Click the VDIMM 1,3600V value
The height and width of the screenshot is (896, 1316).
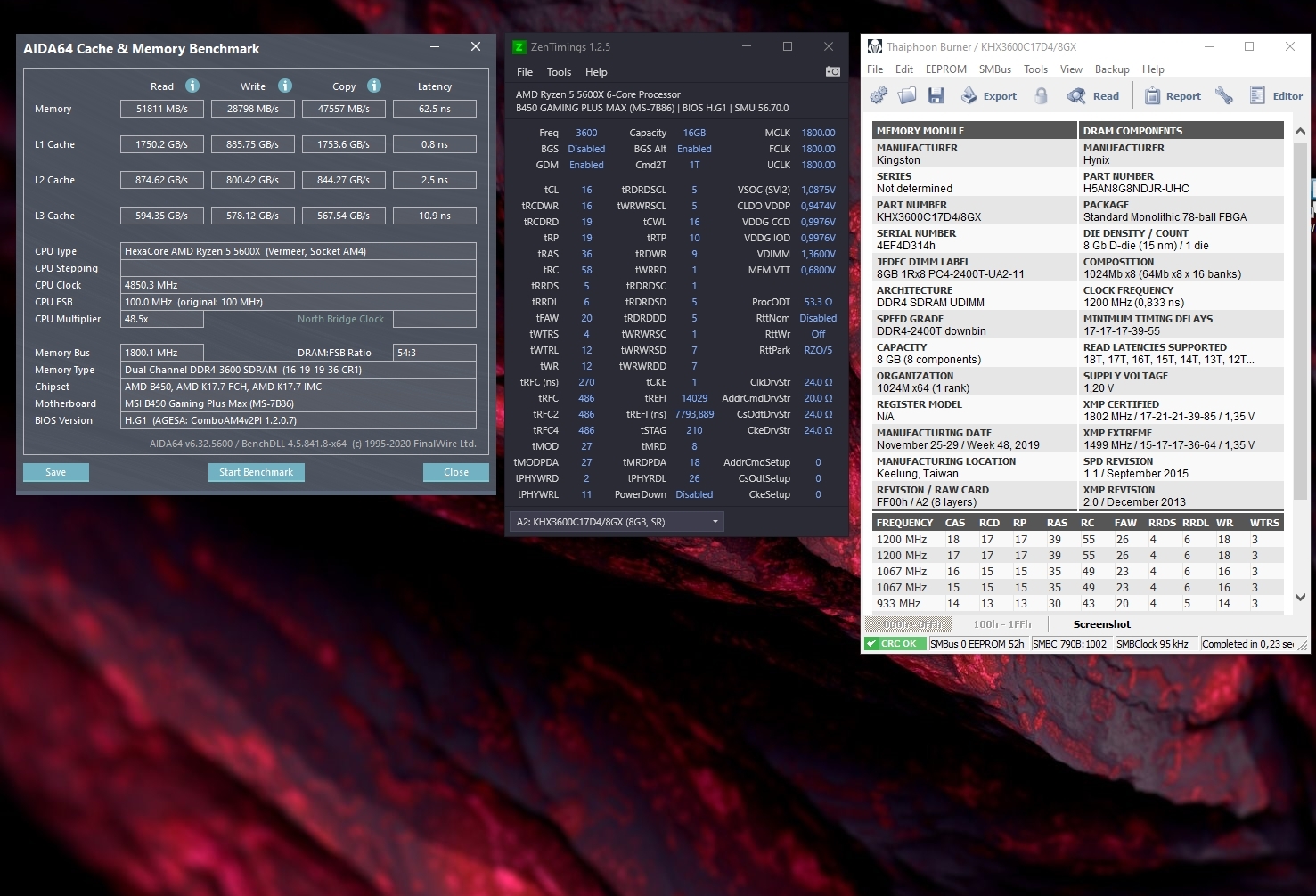[x=818, y=254]
